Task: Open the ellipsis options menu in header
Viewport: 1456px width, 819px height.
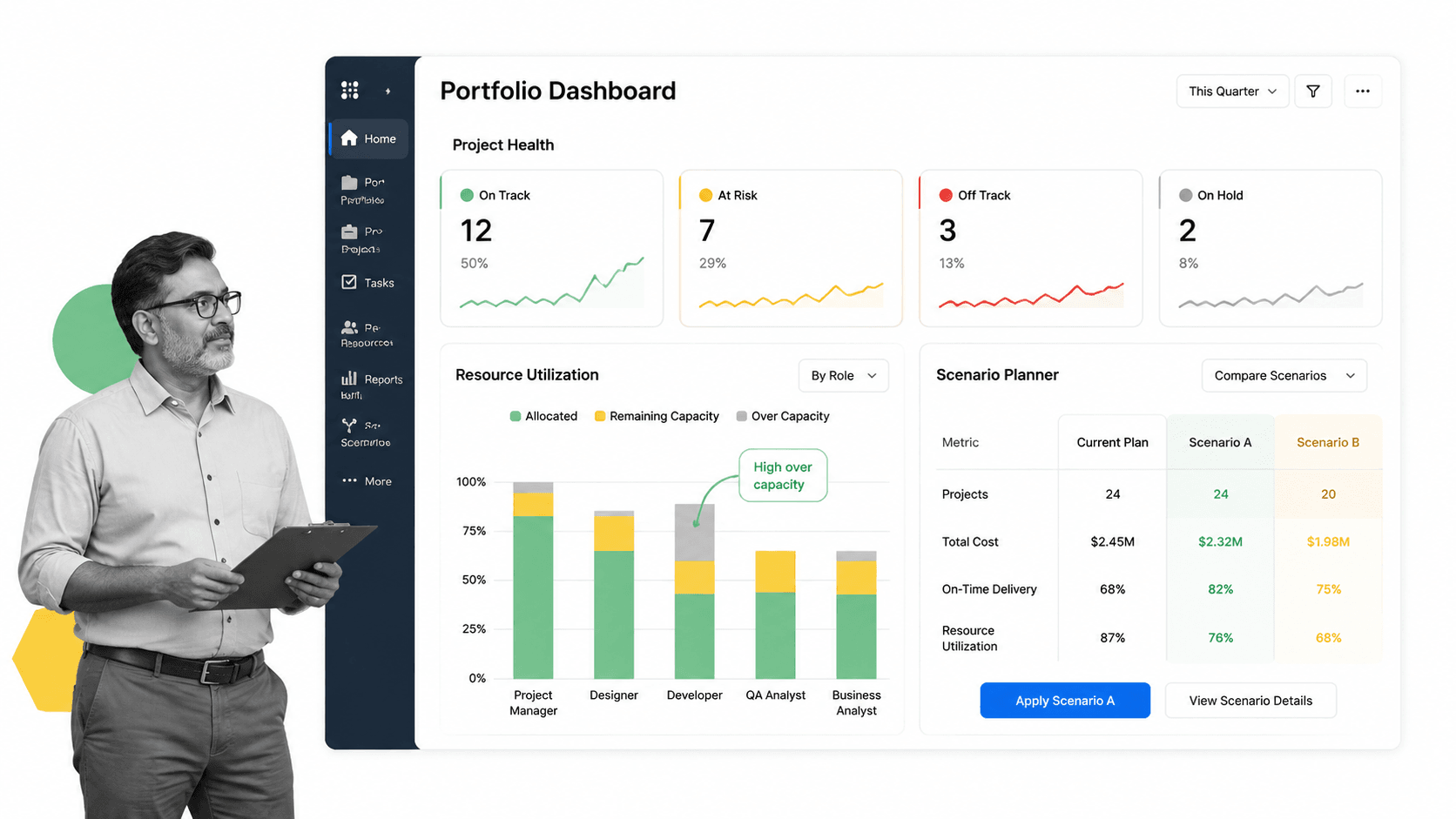Action: 1363,91
